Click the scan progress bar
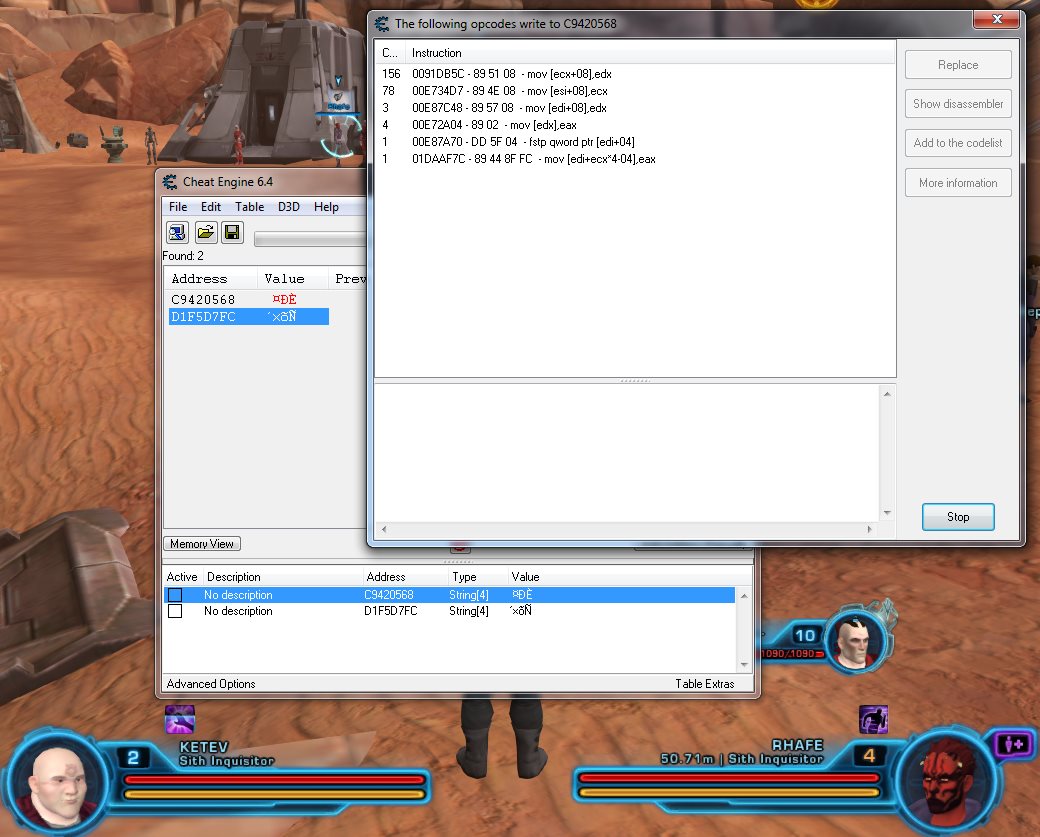The width and height of the screenshot is (1040, 837). (310, 239)
